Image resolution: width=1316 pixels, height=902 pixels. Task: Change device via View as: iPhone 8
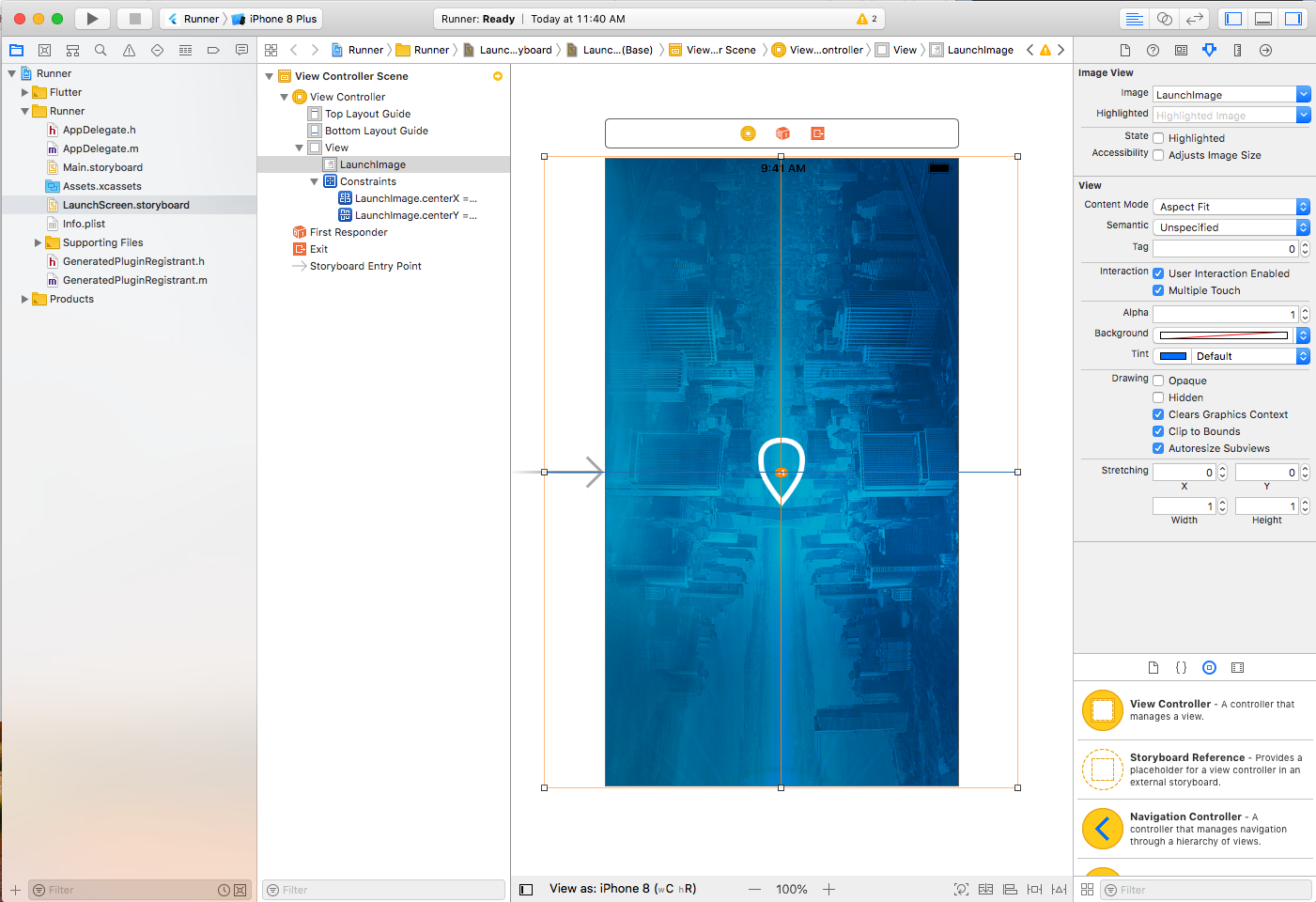click(624, 888)
